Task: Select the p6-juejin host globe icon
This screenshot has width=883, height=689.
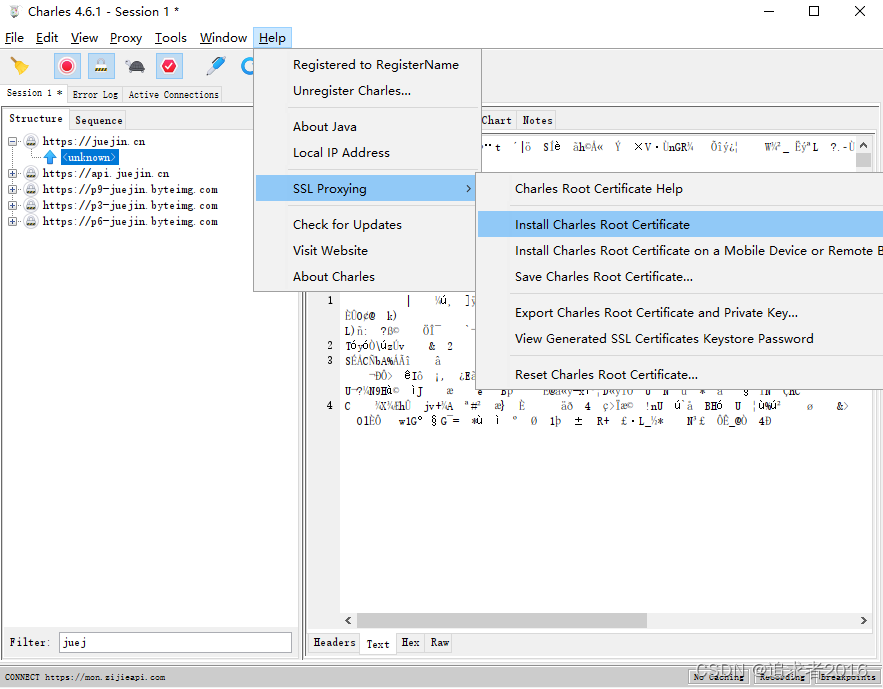Action: (31, 221)
